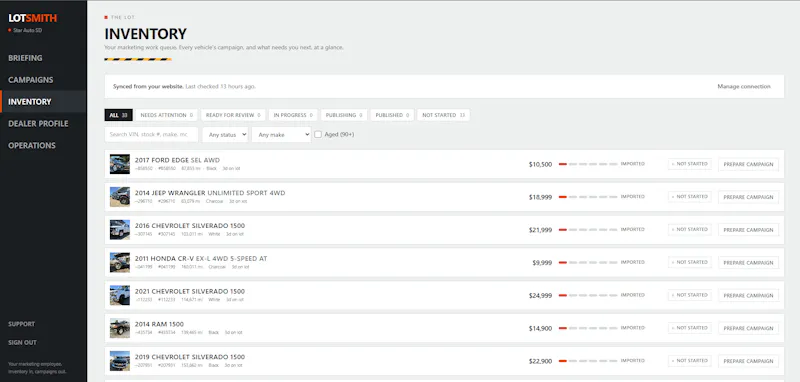Click the $24,999 price
Screen dimensions: 800x382
point(540,296)
